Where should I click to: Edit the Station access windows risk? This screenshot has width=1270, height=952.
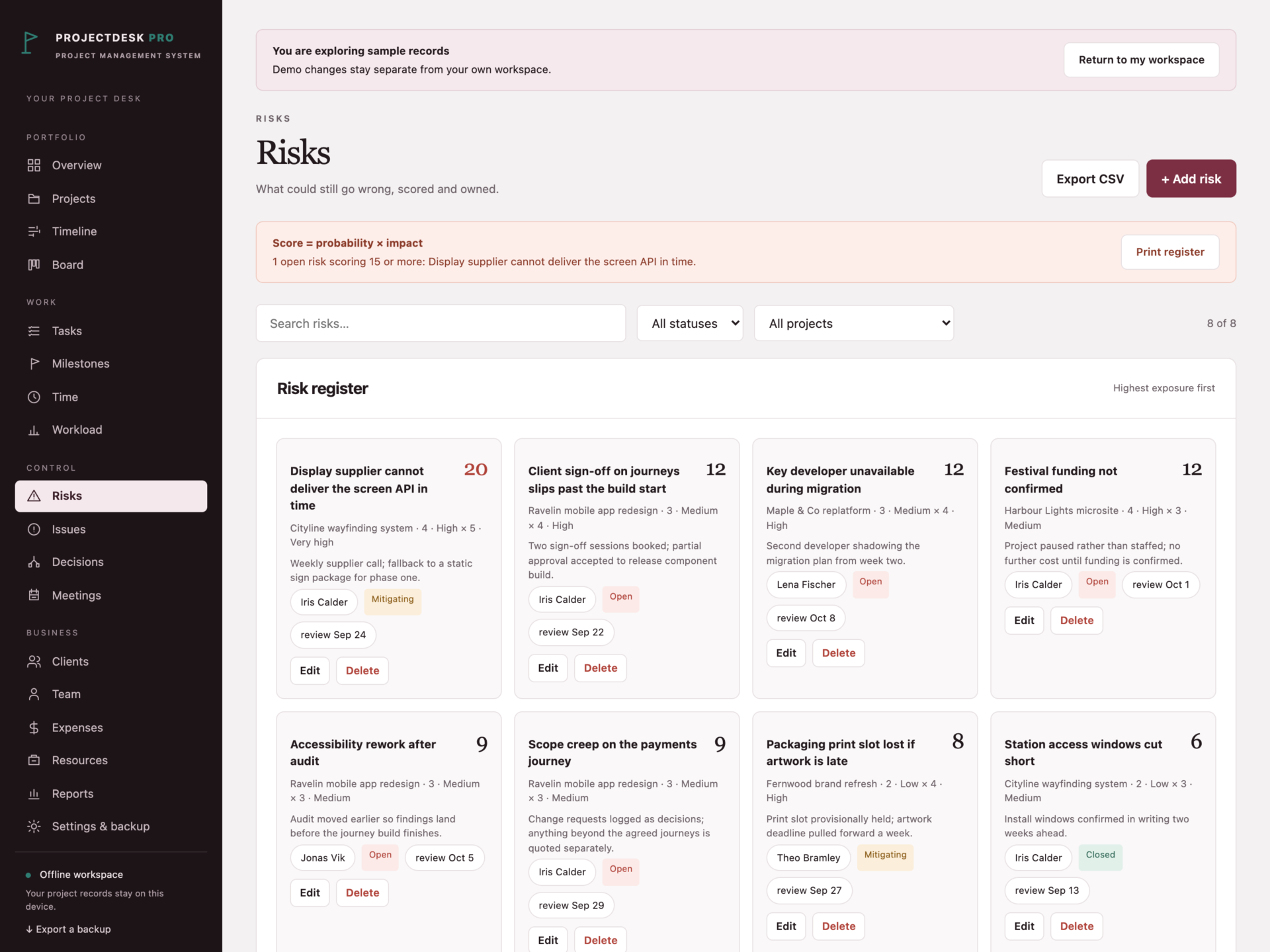[x=1024, y=926]
